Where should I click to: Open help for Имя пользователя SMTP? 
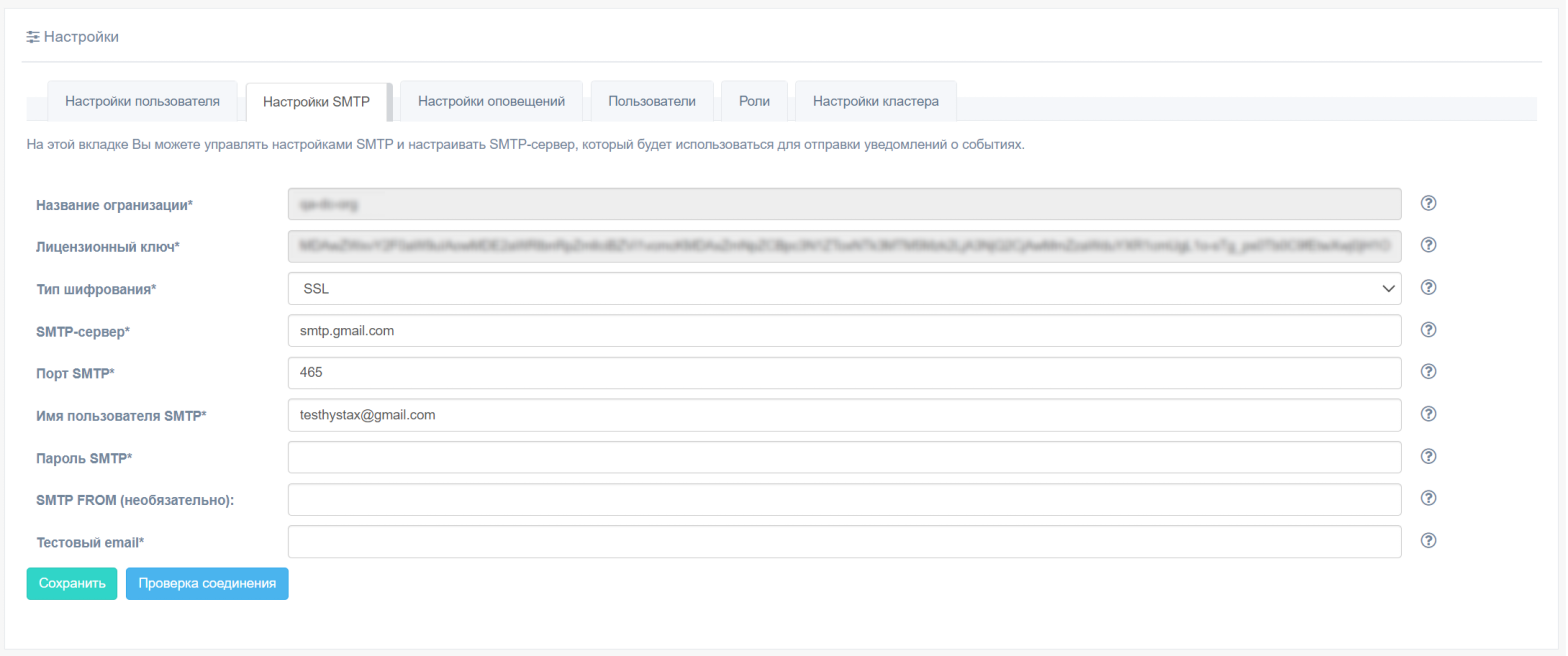coord(1429,414)
